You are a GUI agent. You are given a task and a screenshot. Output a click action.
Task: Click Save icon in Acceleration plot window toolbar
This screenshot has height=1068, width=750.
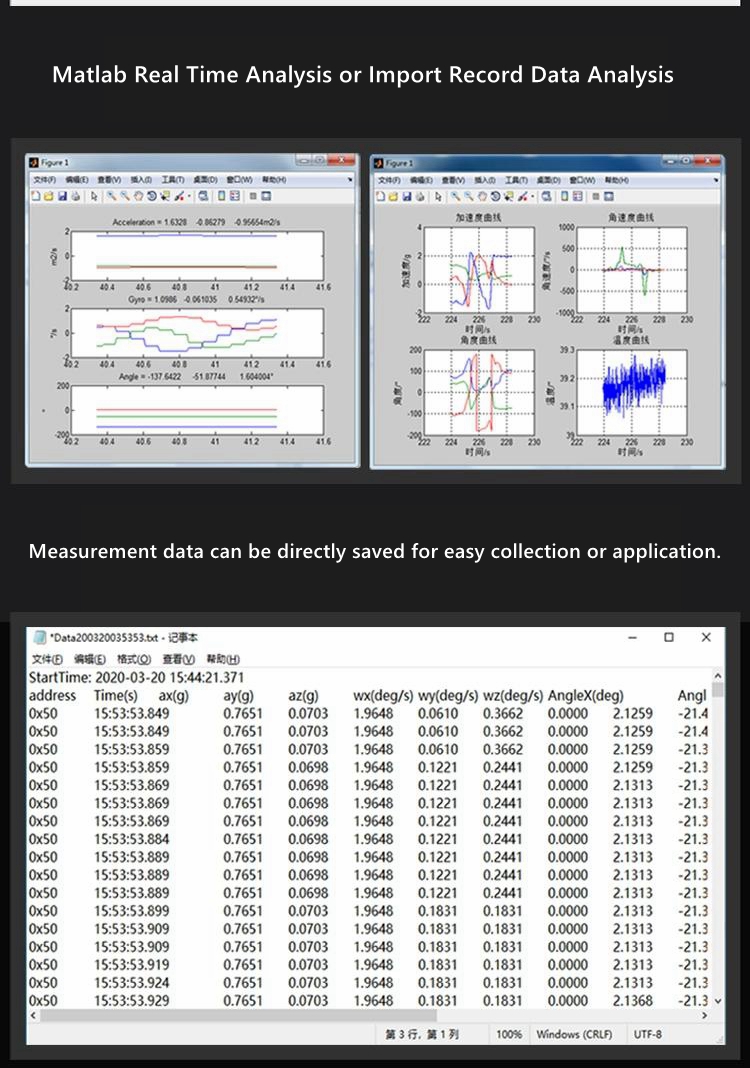[61, 197]
